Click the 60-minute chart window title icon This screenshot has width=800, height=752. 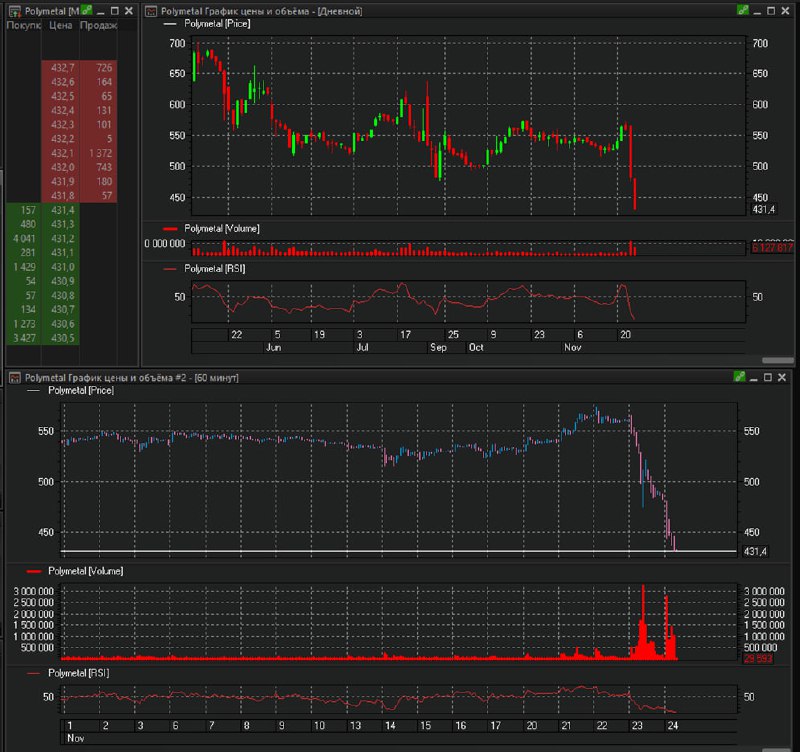[15, 378]
